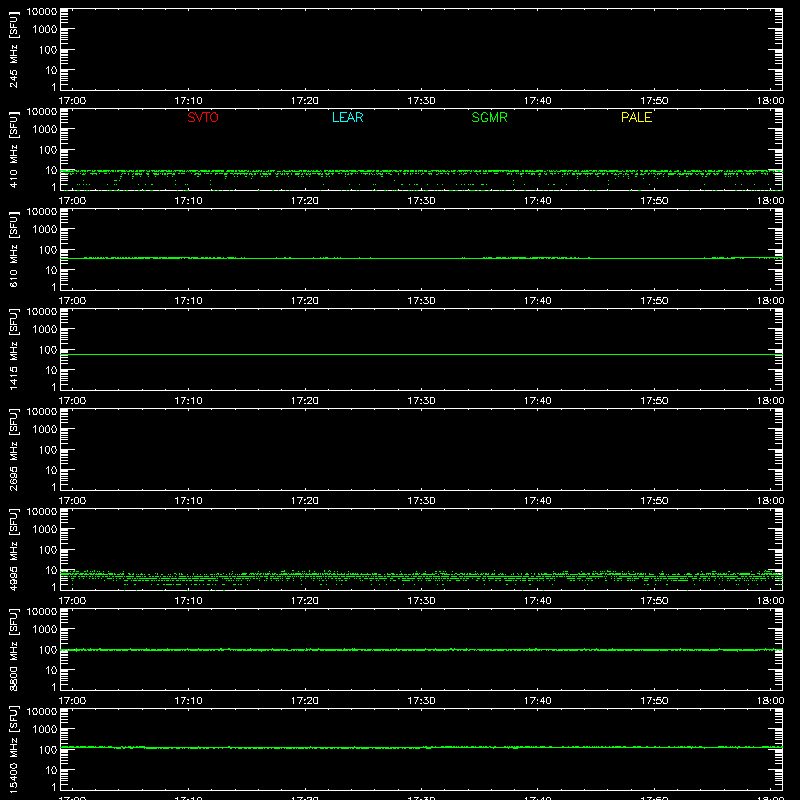Click the 100 y-axis value on 8800 MHz panel

point(48,650)
